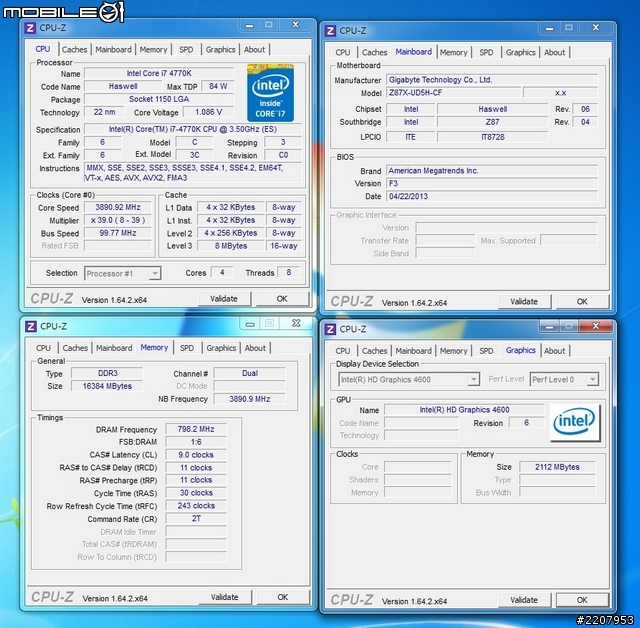The height and width of the screenshot is (628, 640).
Task: Select Memory tab in Mainboard window
Action: tap(453, 53)
